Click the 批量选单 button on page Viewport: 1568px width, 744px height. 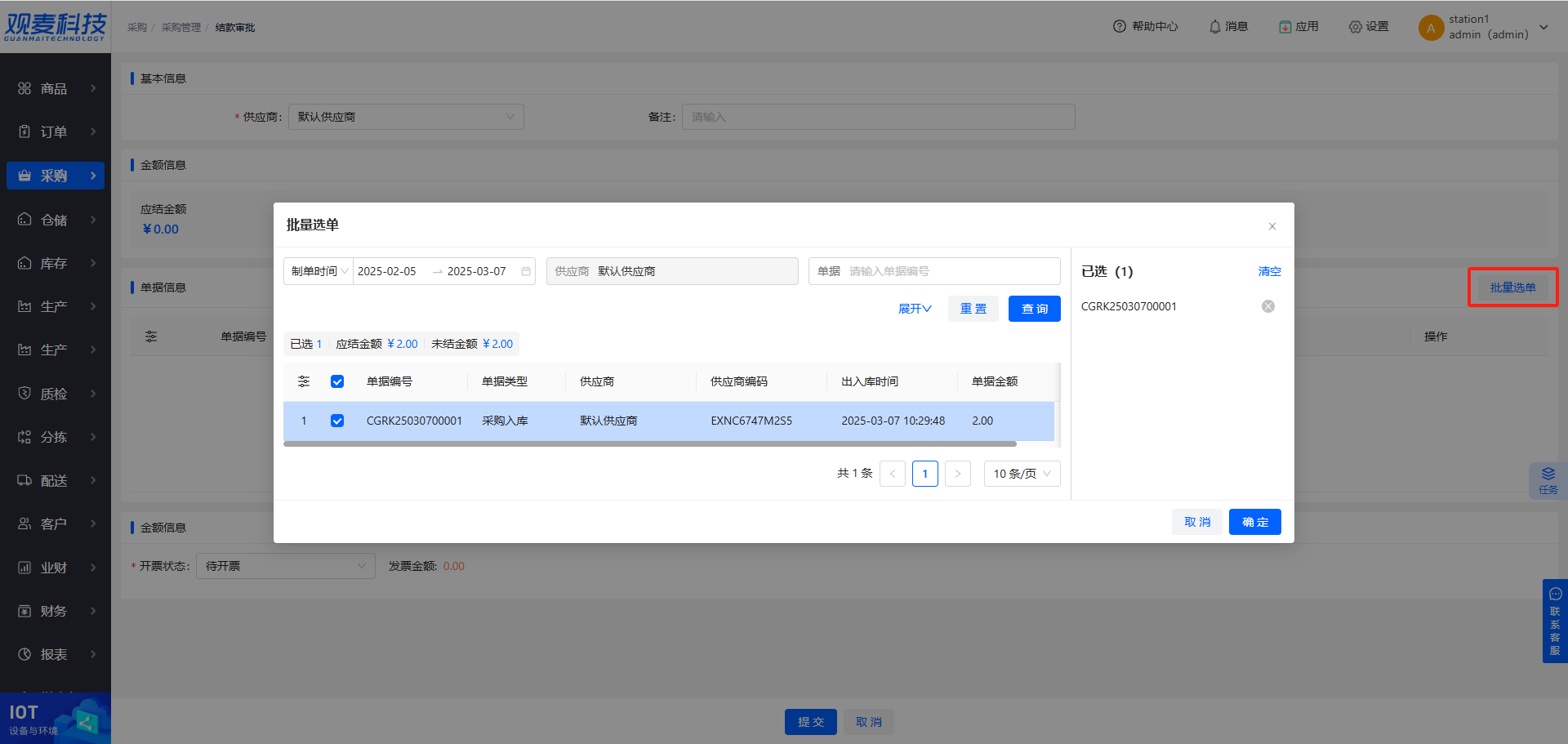[x=1513, y=287]
